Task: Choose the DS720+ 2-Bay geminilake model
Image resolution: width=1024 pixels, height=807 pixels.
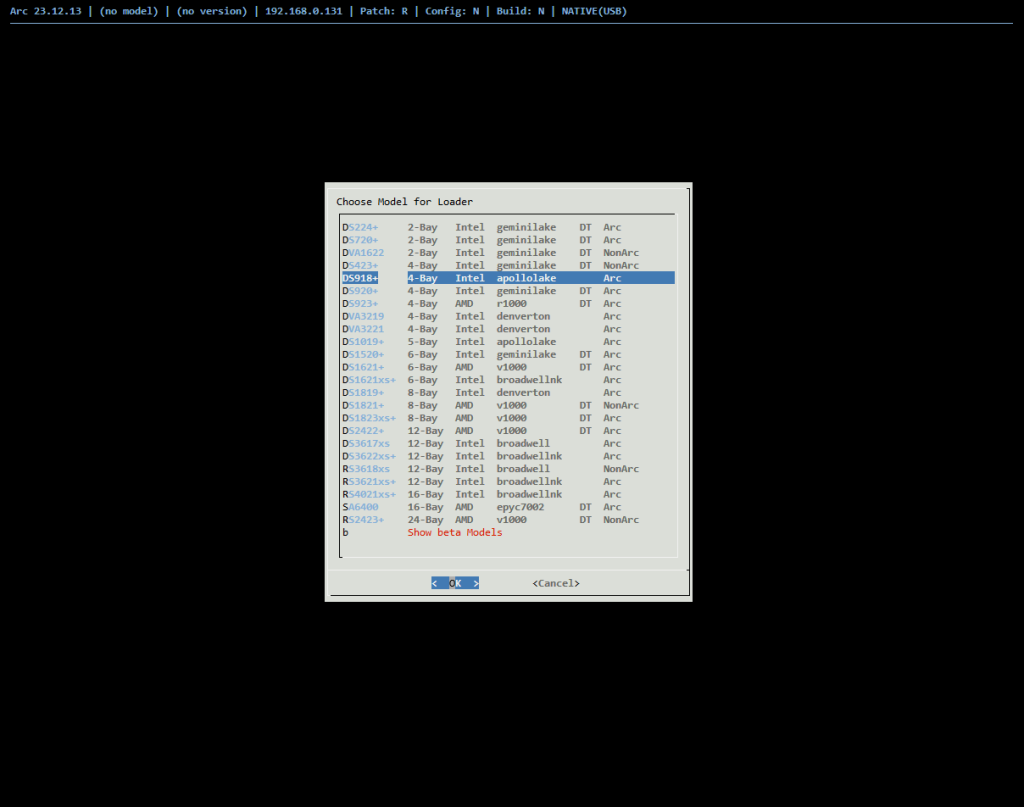Action: pyautogui.click(x=360, y=240)
